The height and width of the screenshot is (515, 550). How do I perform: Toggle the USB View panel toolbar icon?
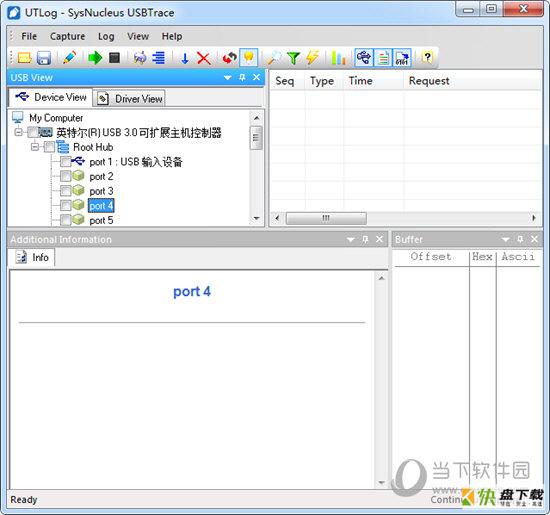point(363,58)
